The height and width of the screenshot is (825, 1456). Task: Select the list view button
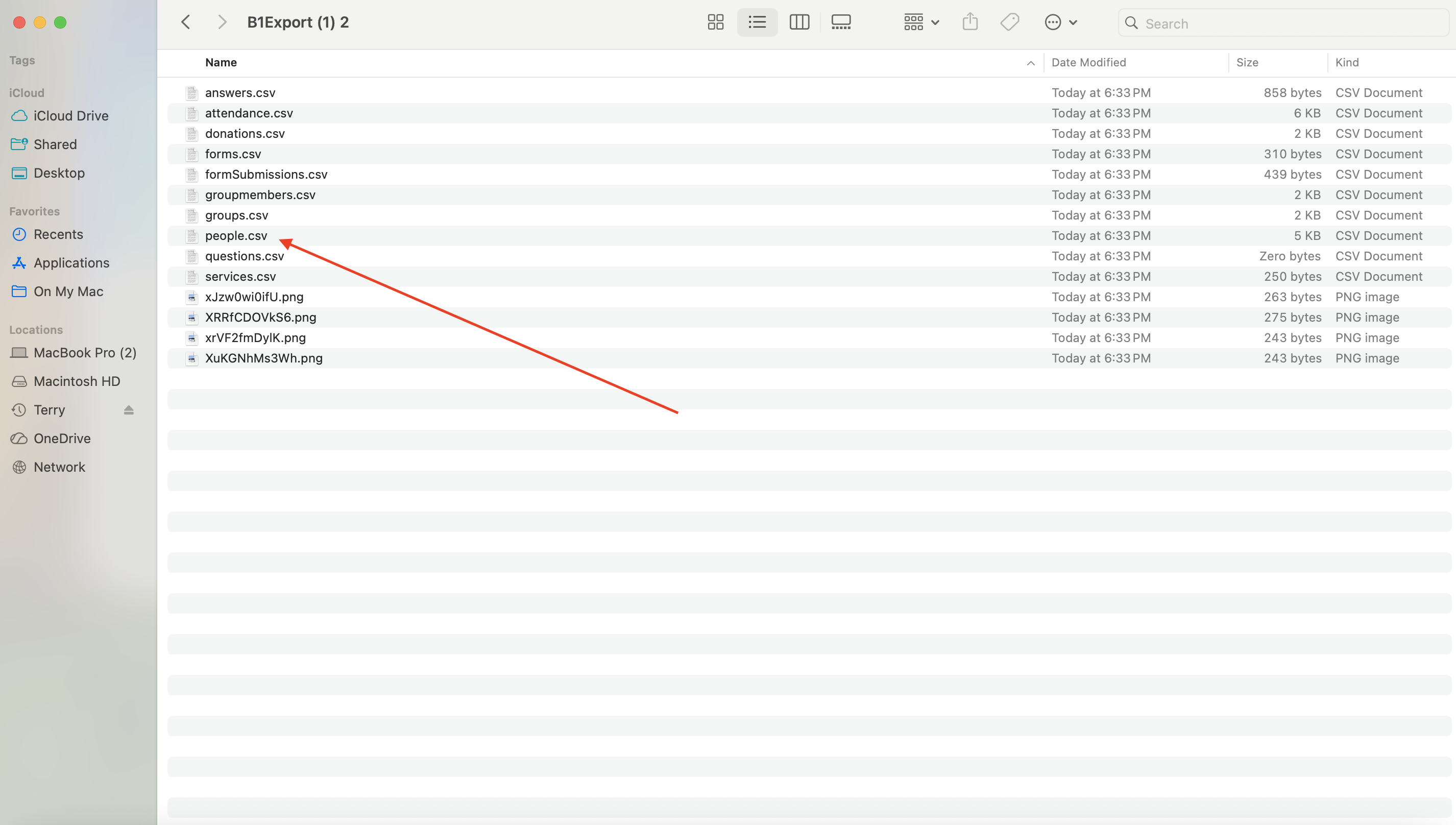(x=757, y=22)
